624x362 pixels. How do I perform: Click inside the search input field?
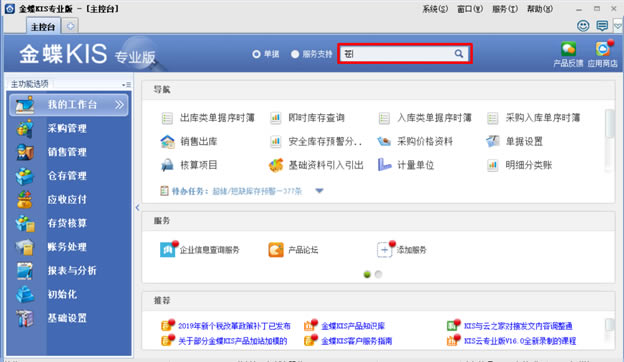coord(398,54)
